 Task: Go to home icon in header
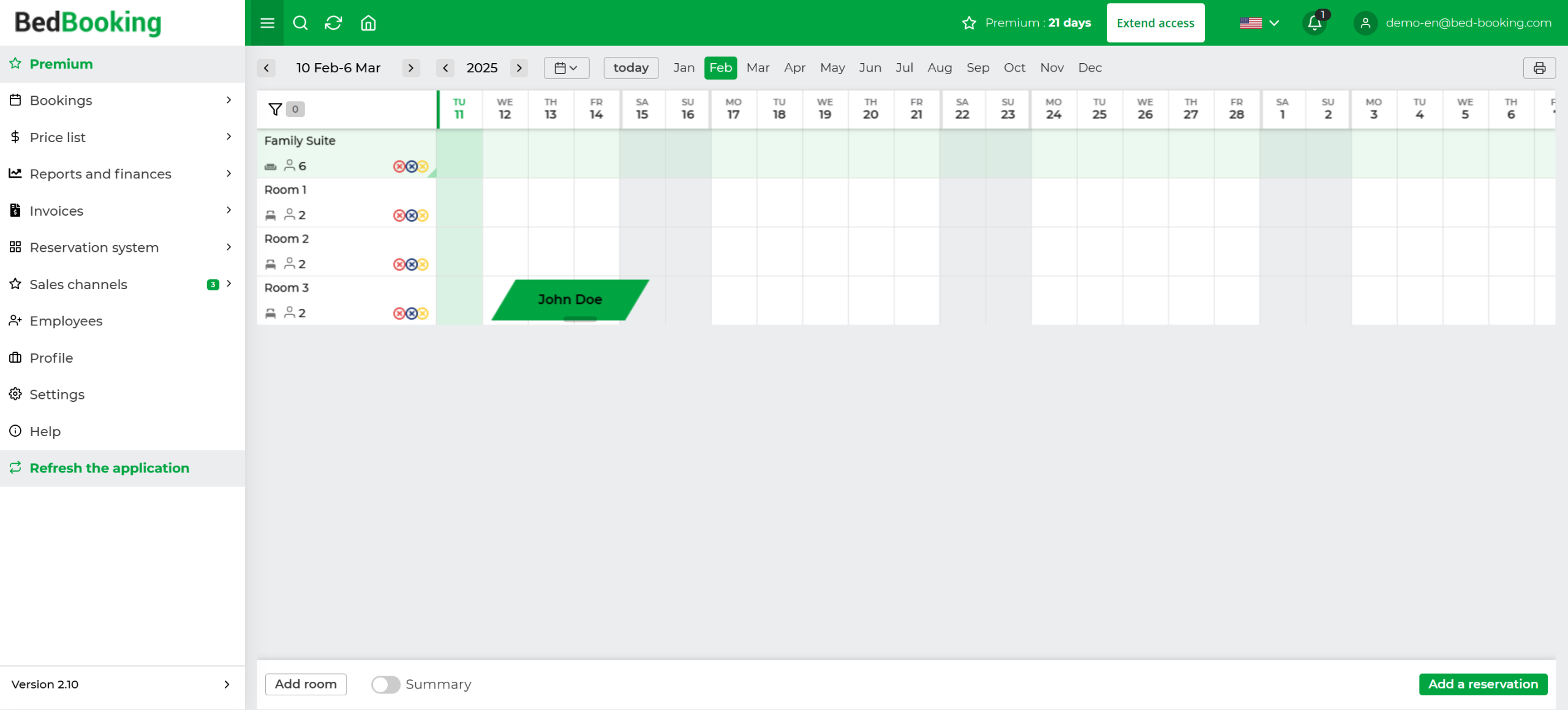pyautogui.click(x=368, y=23)
